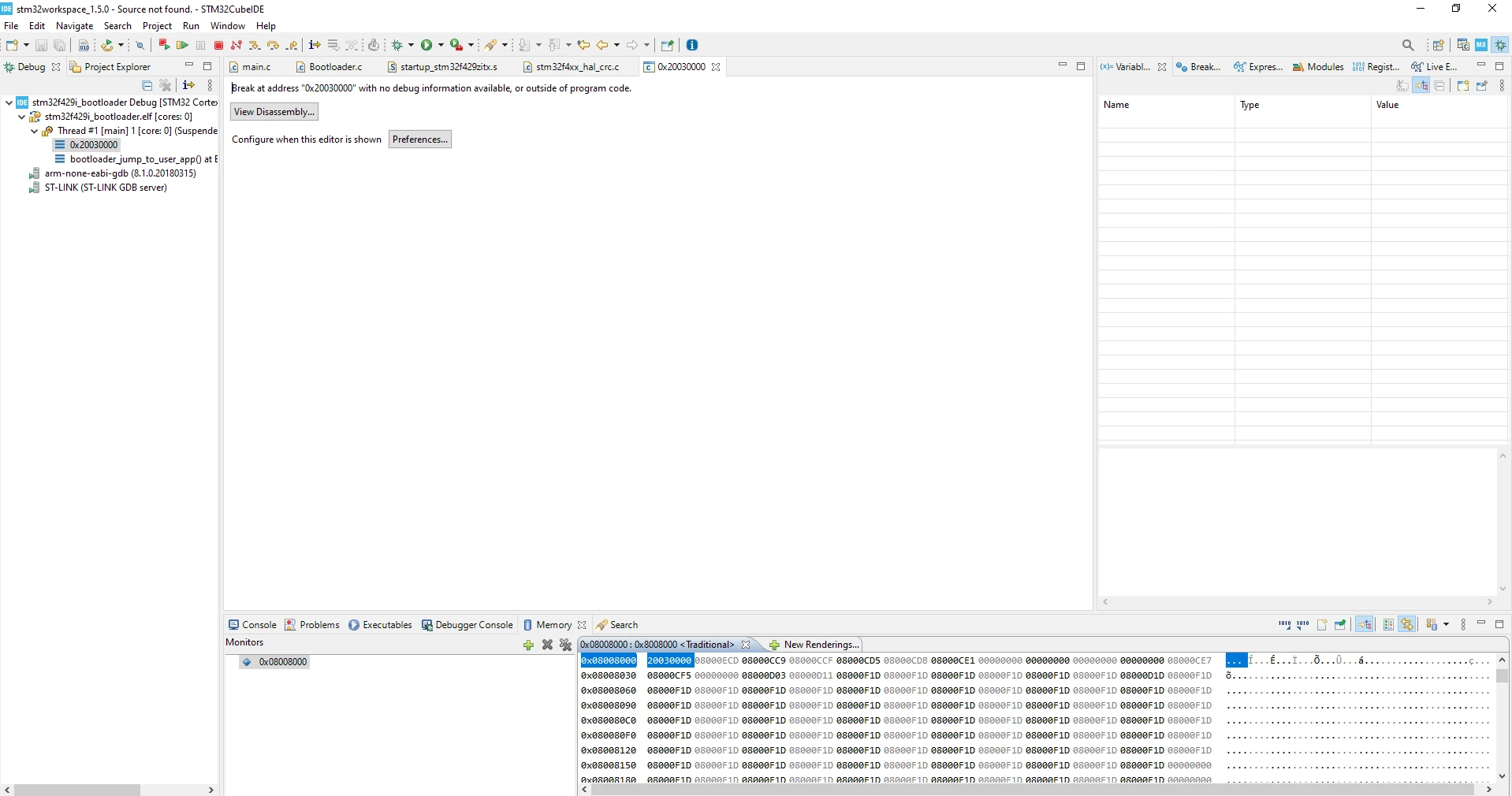The width and height of the screenshot is (1512, 796).
Task: Click the Resume debug execution icon
Action: [182, 45]
